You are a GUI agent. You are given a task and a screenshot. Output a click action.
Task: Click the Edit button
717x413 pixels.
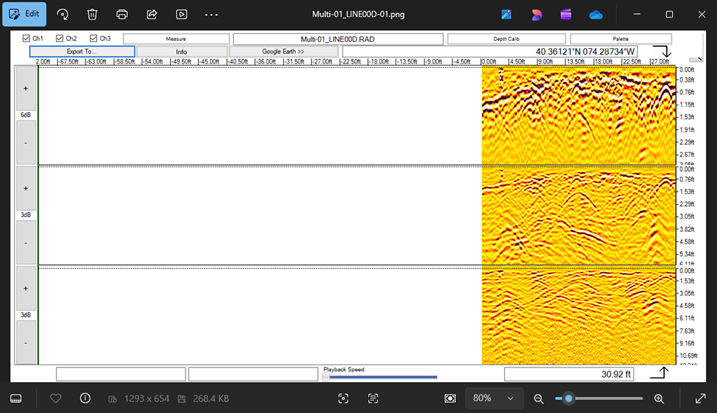coord(24,15)
